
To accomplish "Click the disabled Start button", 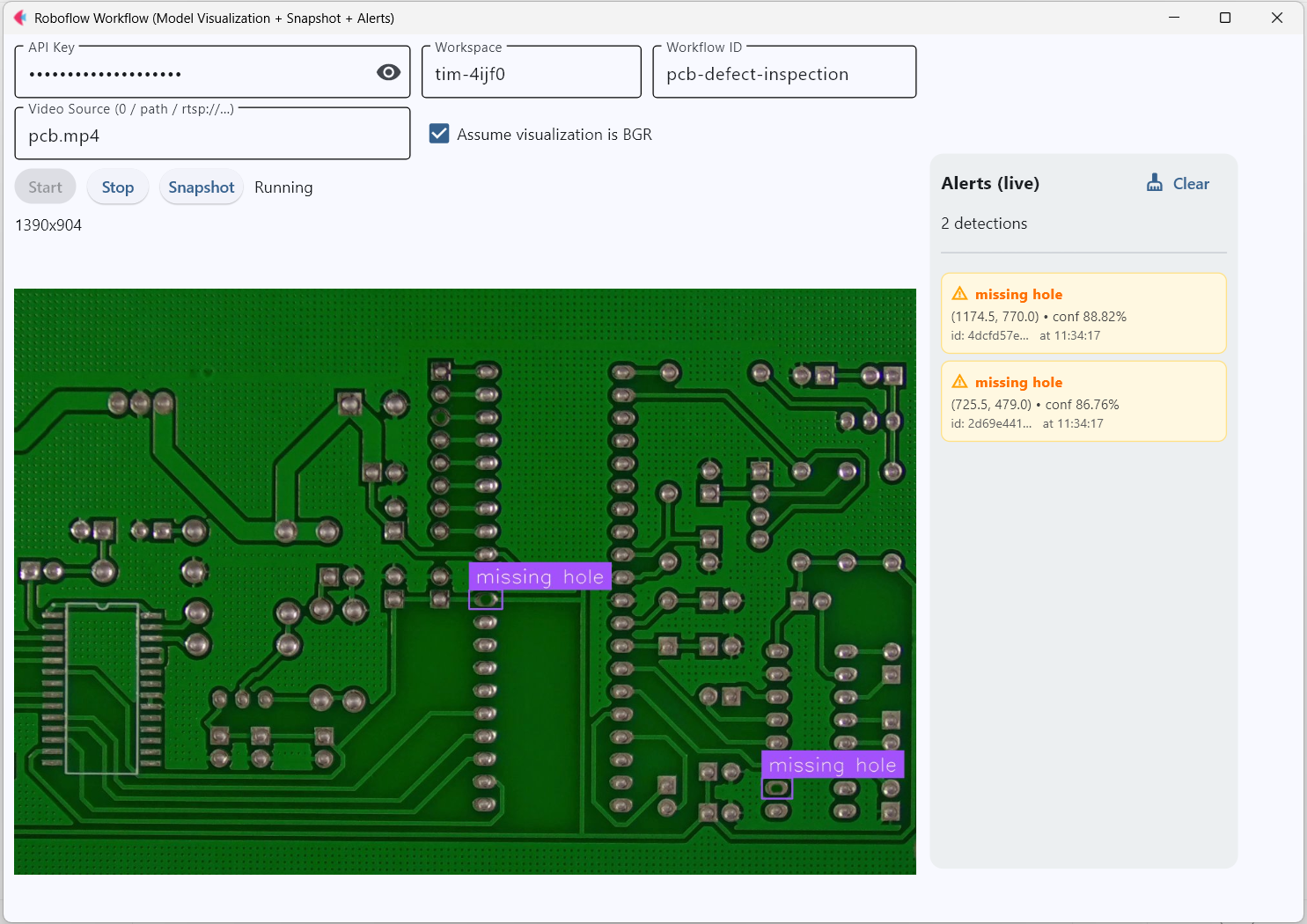I will coord(45,187).
